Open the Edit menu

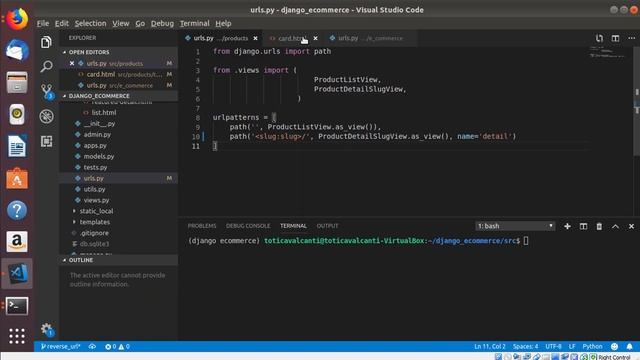click(62, 23)
